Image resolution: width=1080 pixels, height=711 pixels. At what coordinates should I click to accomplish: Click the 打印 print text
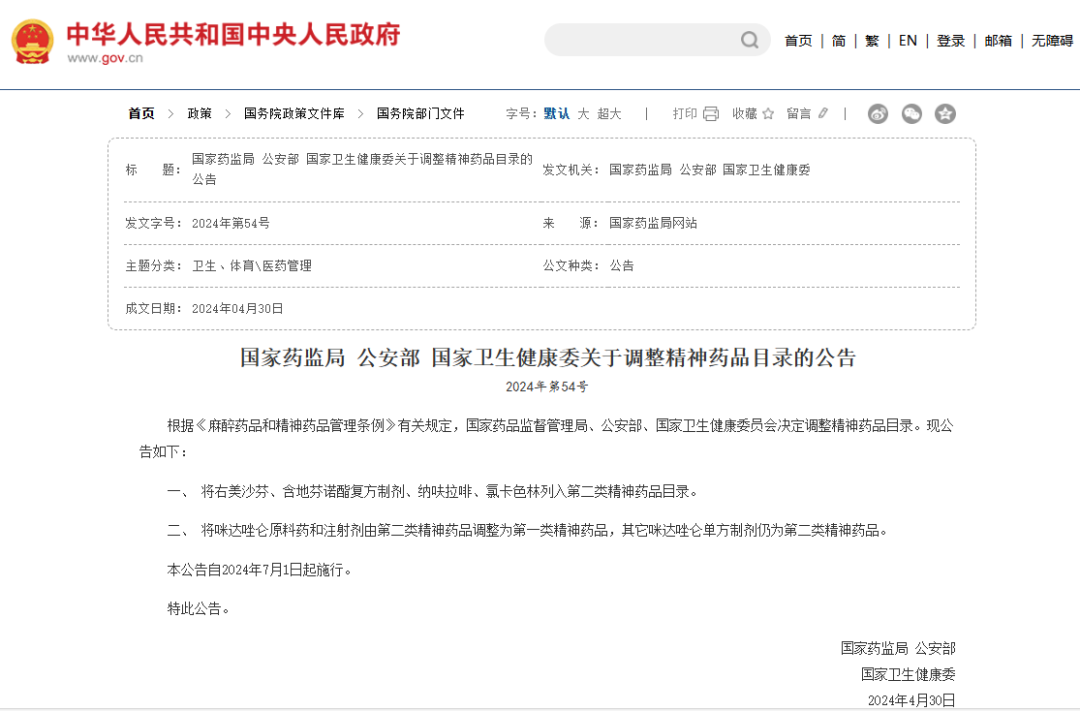pyautogui.click(x=685, y=114)
